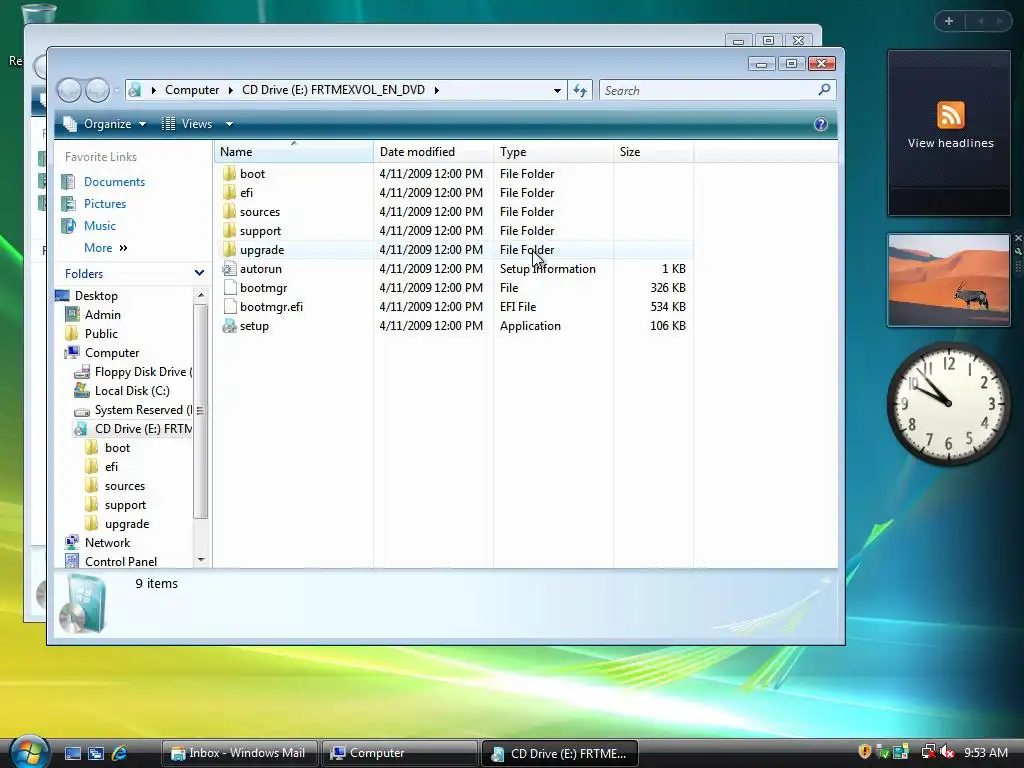This screenshot has height=768, width=1024.
Task: Show More favorite links
Action: tap(105, 248)
